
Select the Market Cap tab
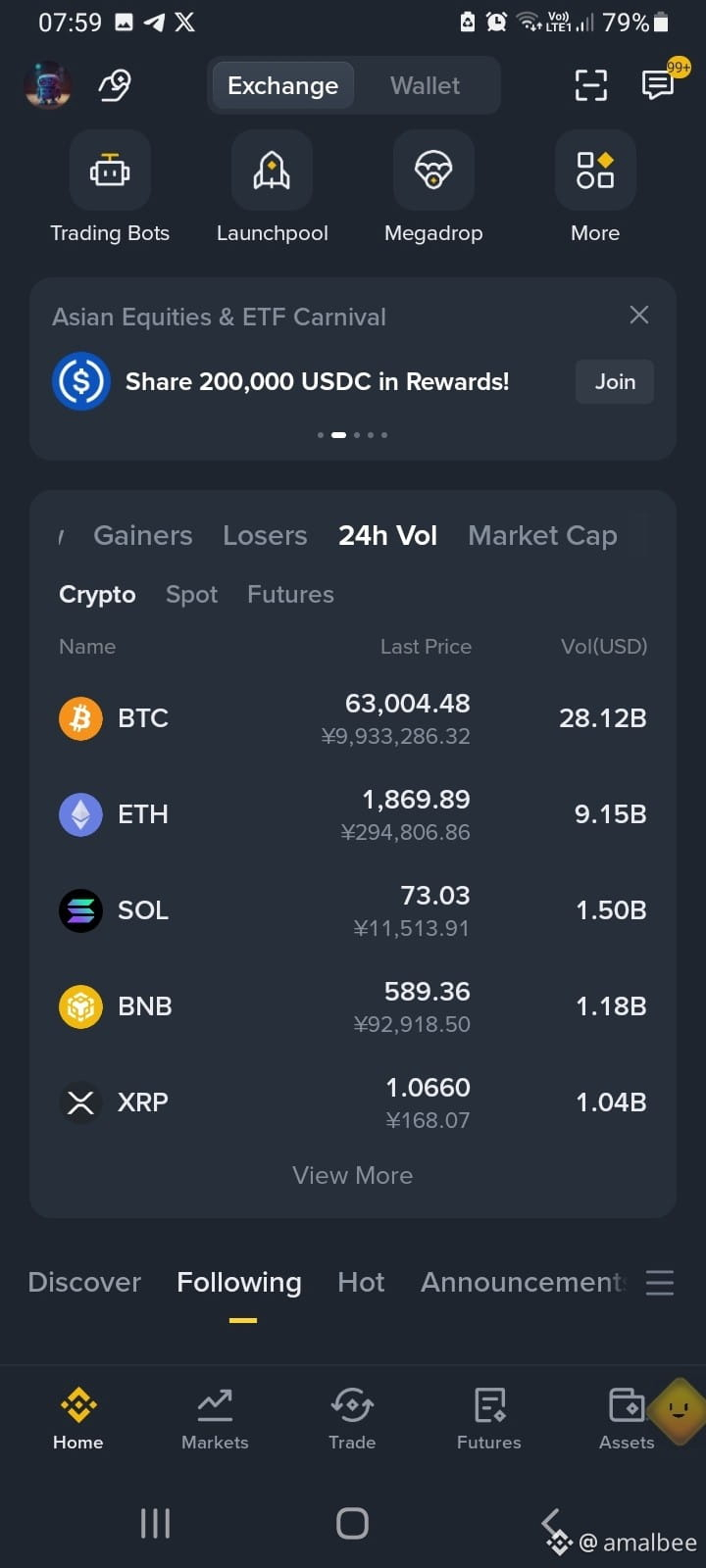(x=542, y=535)
